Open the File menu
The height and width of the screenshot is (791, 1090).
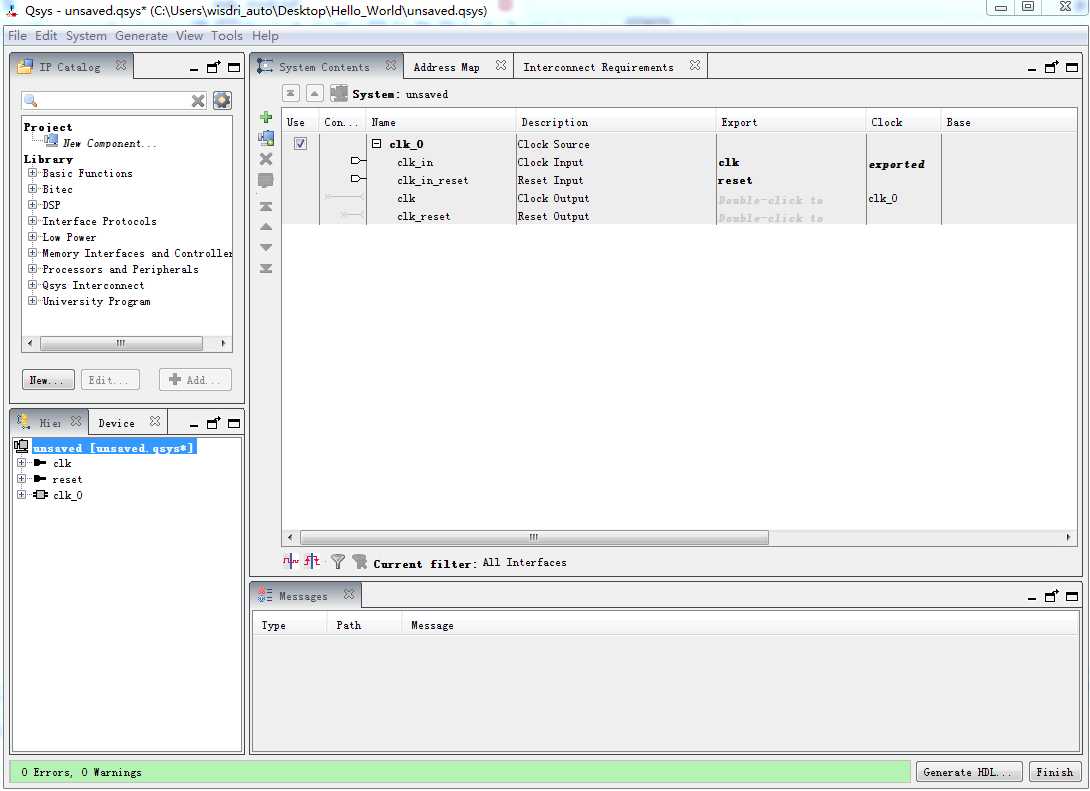17,35
